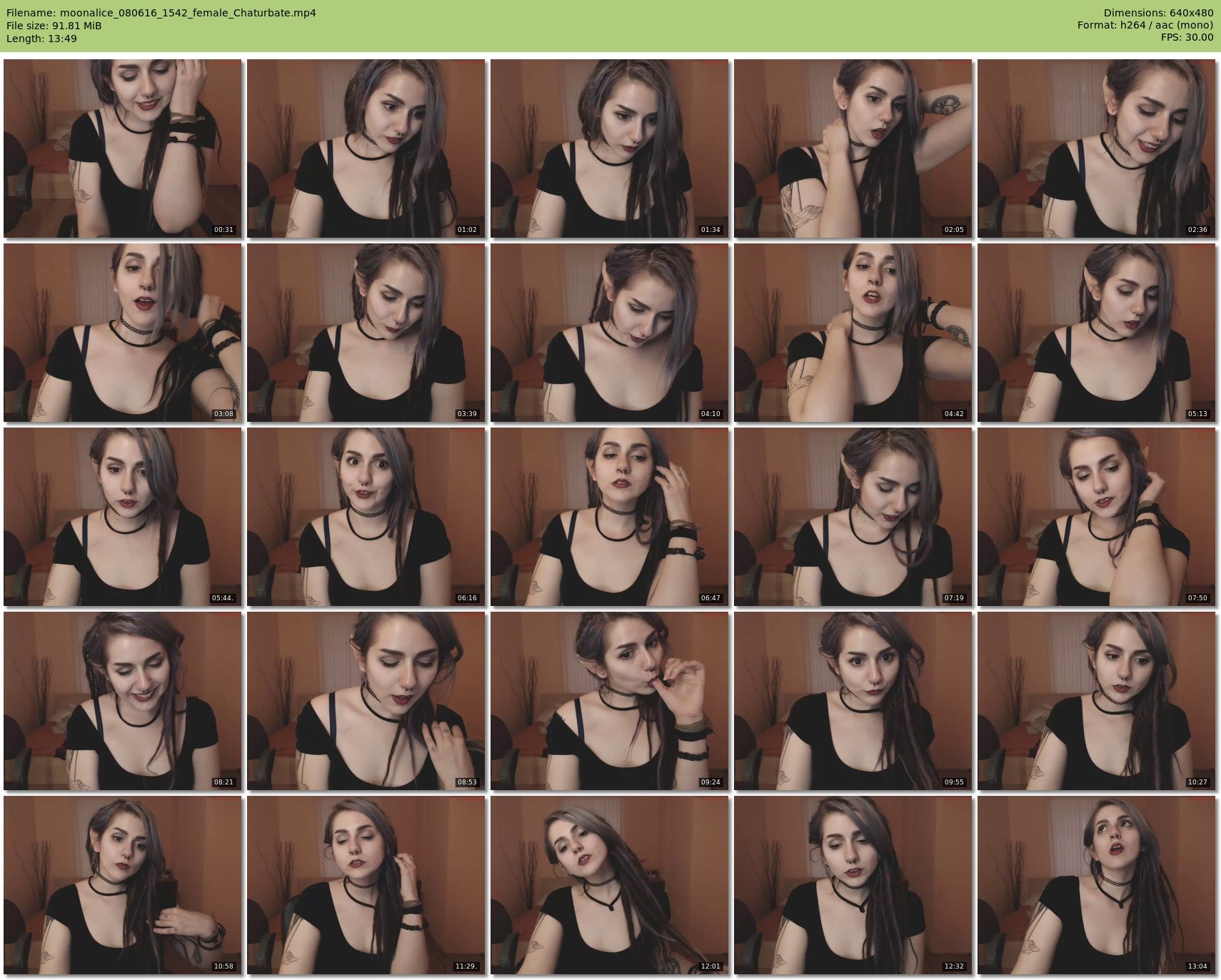View the 12:32 thumbnail
The width and height of the screenshot is (1221, 980).
(x=853, y=885)
